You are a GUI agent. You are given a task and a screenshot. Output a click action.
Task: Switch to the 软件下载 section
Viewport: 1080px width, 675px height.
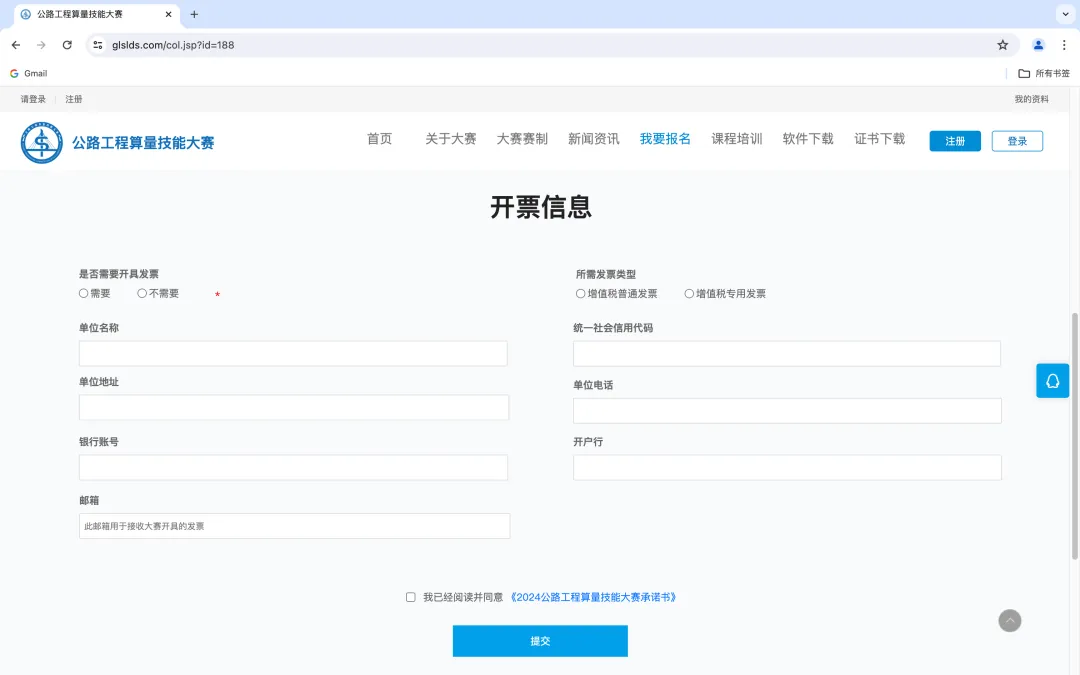pyautogui.click(x=807, y=139)
